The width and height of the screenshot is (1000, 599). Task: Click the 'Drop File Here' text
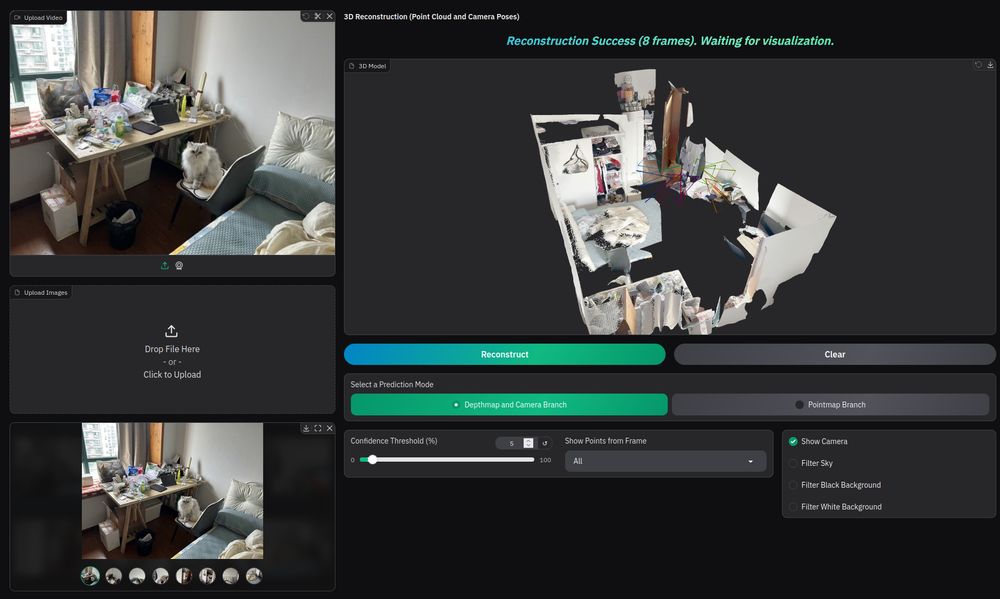click(x=172, y=349)
